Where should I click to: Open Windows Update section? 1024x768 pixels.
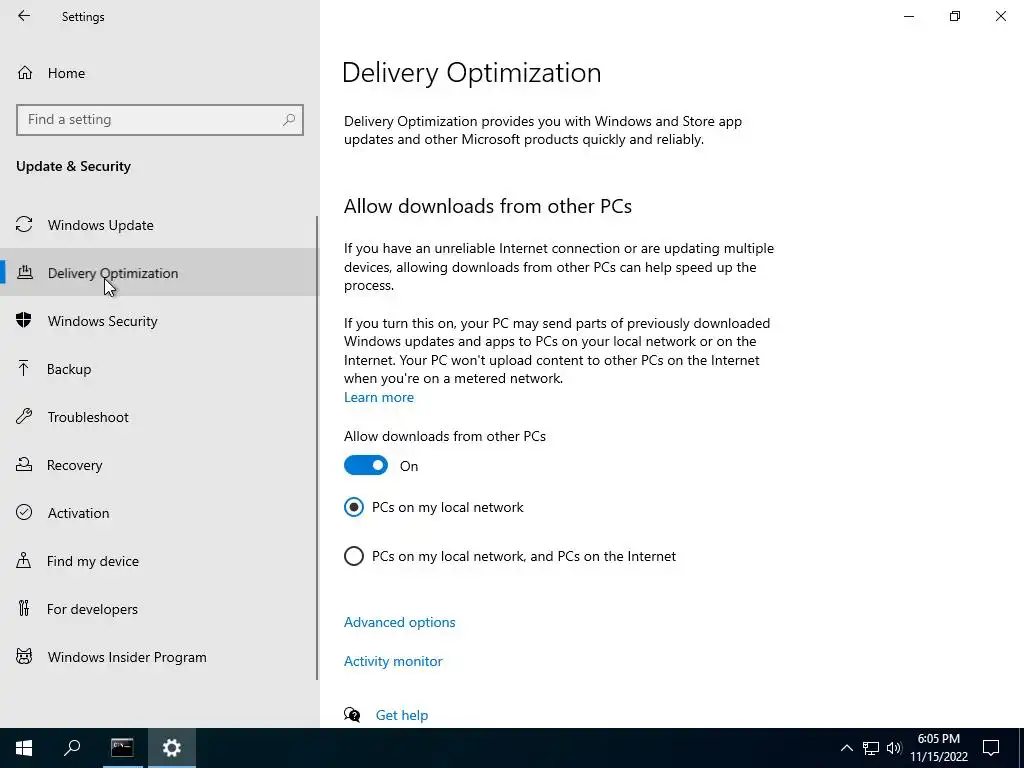tap(158, 225)
